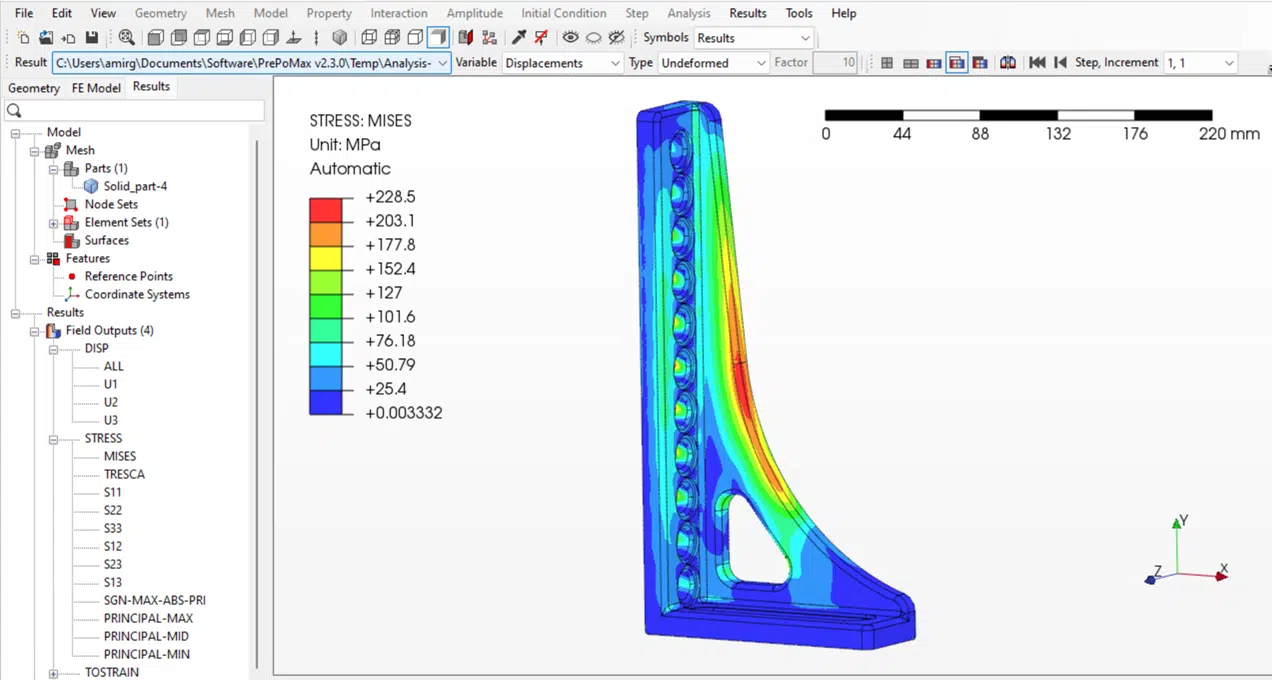Image resolution: width=1272 pixels, height=680 pixels.
Task: Open the Type dropdown showing Undeformed
Action: tap(711, 62)
